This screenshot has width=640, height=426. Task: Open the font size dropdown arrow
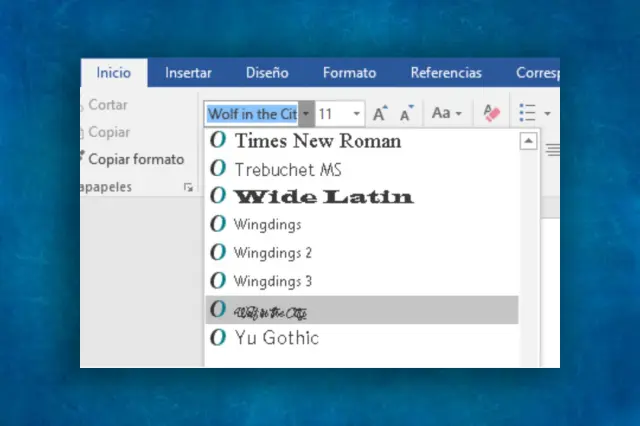click(357, 114)
